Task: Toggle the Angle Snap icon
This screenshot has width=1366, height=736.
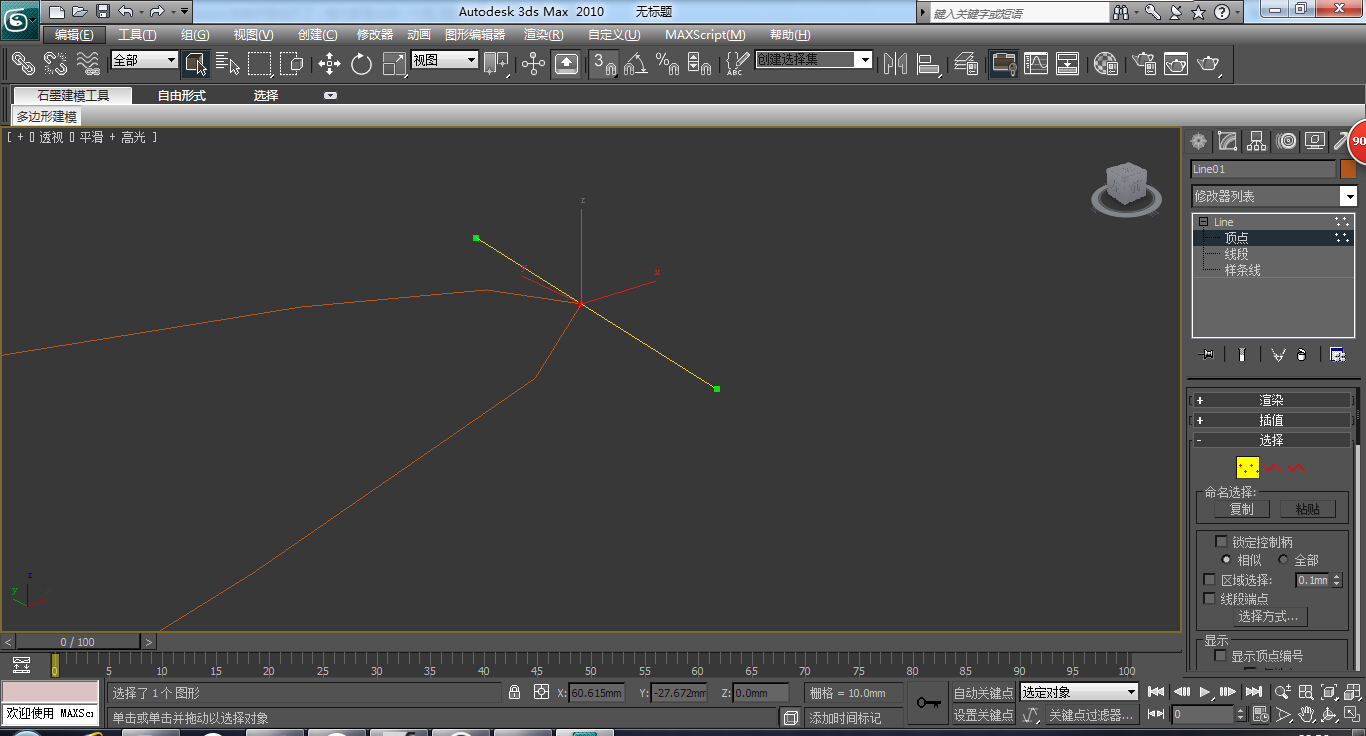Action: click(x=636, y=64)
